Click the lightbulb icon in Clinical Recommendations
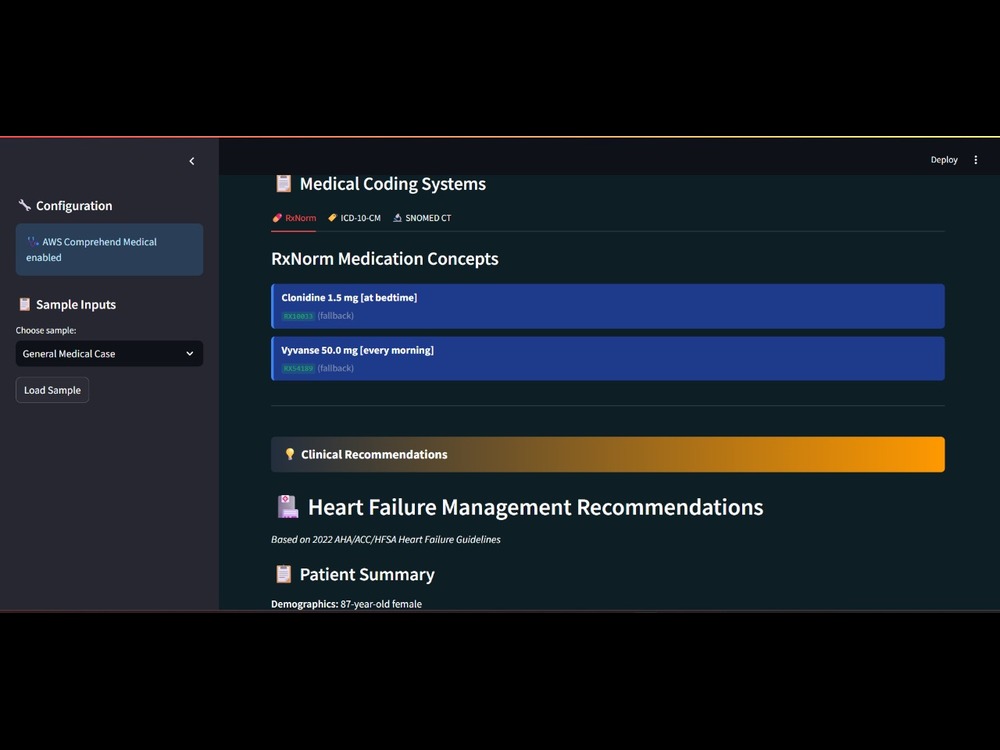1000x750 pixels. [x=290, y=454]
